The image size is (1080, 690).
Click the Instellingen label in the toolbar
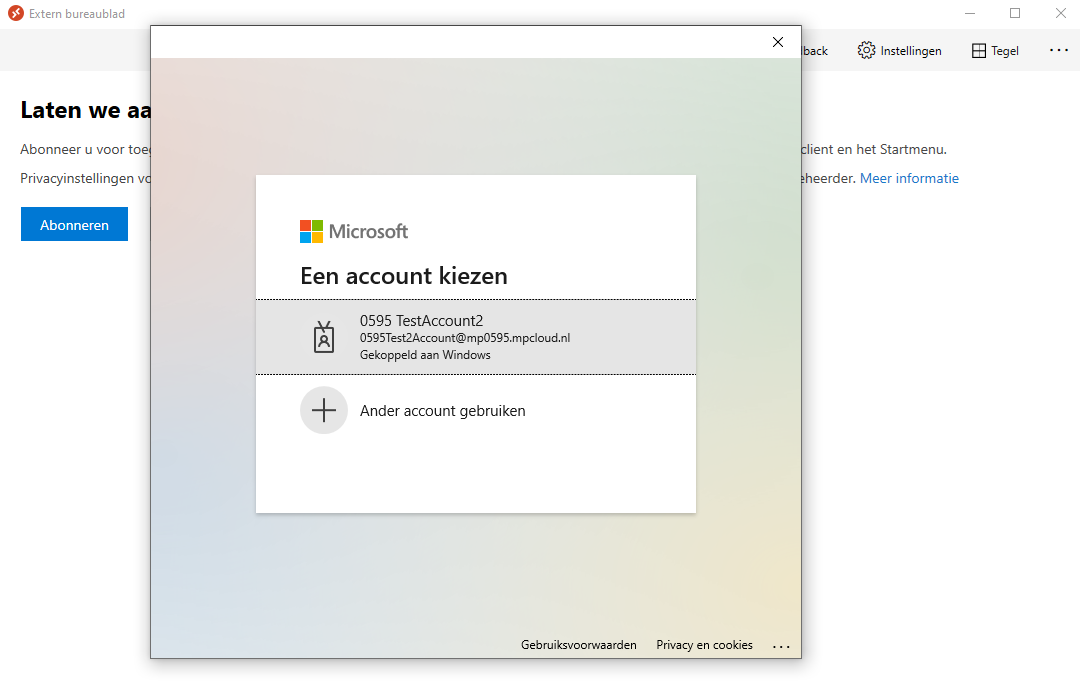click(911, 51)
